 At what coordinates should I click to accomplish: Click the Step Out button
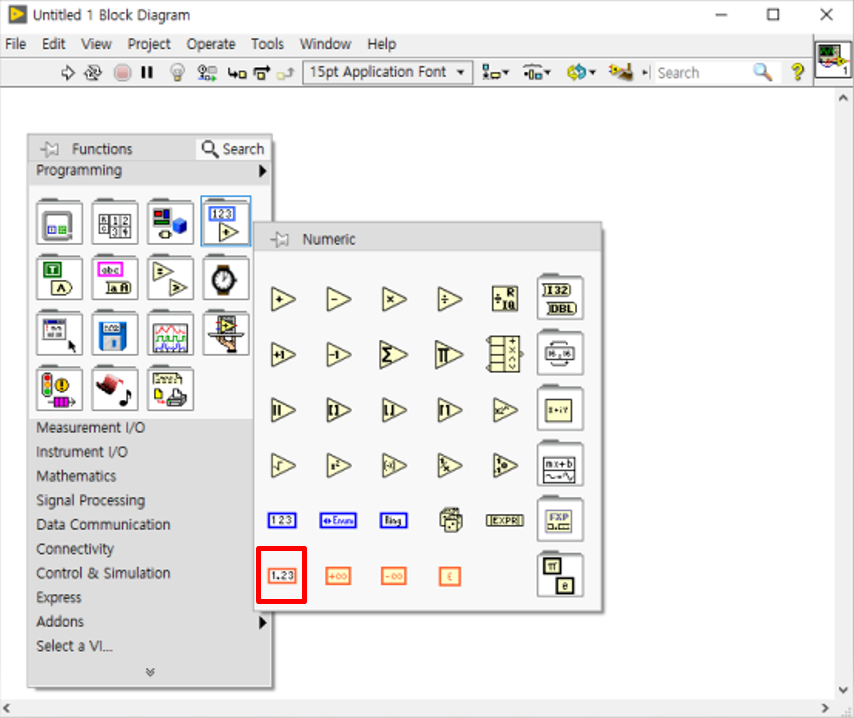(x=285, y=72)
